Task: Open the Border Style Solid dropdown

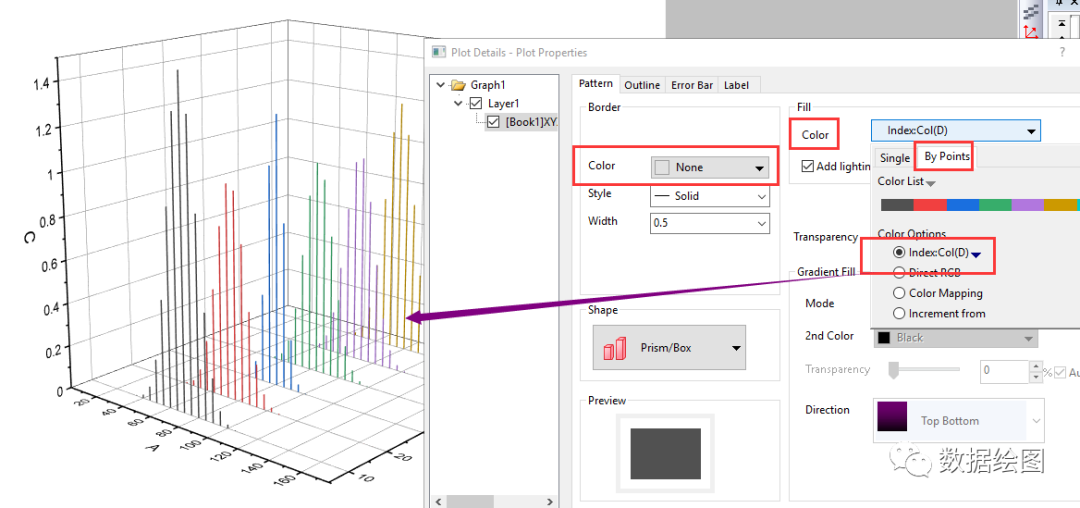Action: [x=709, y=196]
